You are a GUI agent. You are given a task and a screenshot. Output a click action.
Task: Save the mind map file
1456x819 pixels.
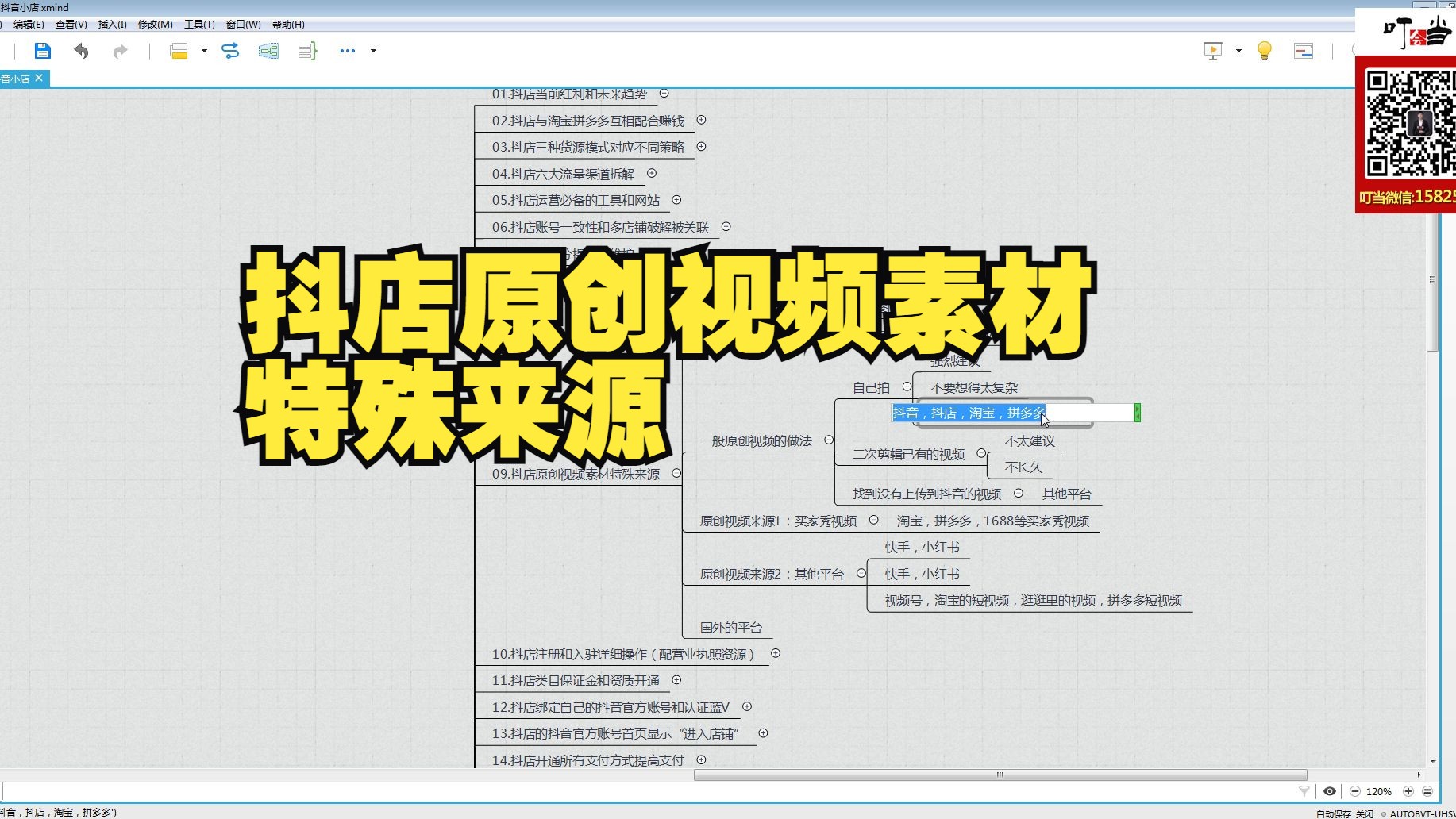(x=43, y=51)
